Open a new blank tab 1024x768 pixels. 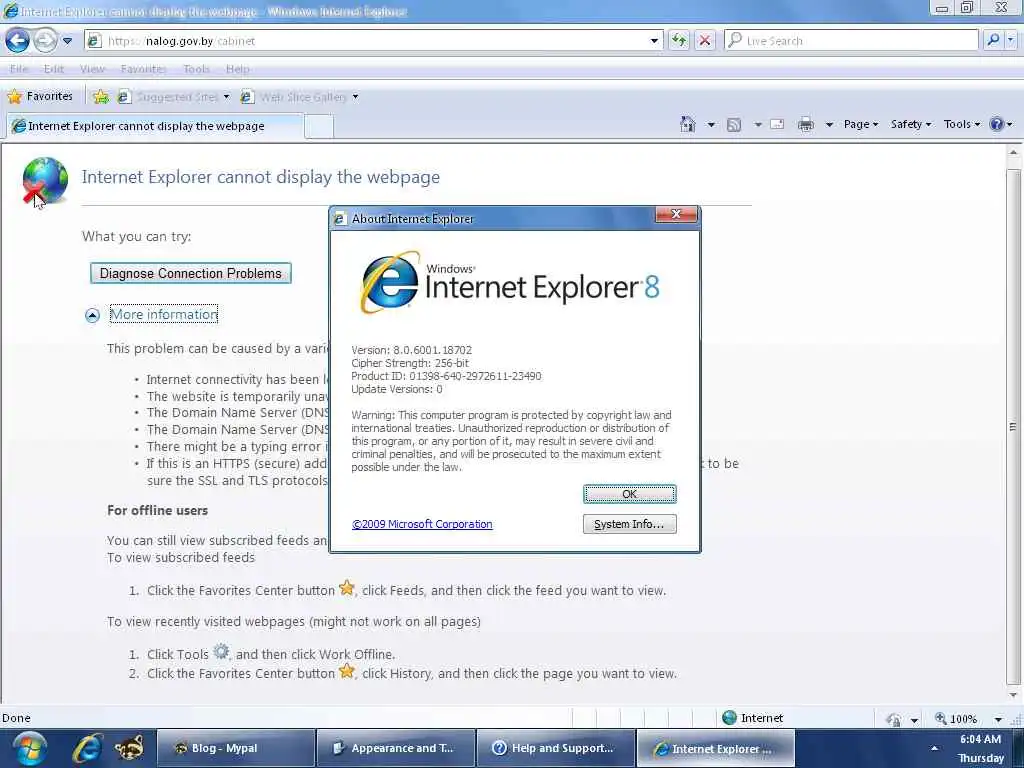click(x=319, y=126)
